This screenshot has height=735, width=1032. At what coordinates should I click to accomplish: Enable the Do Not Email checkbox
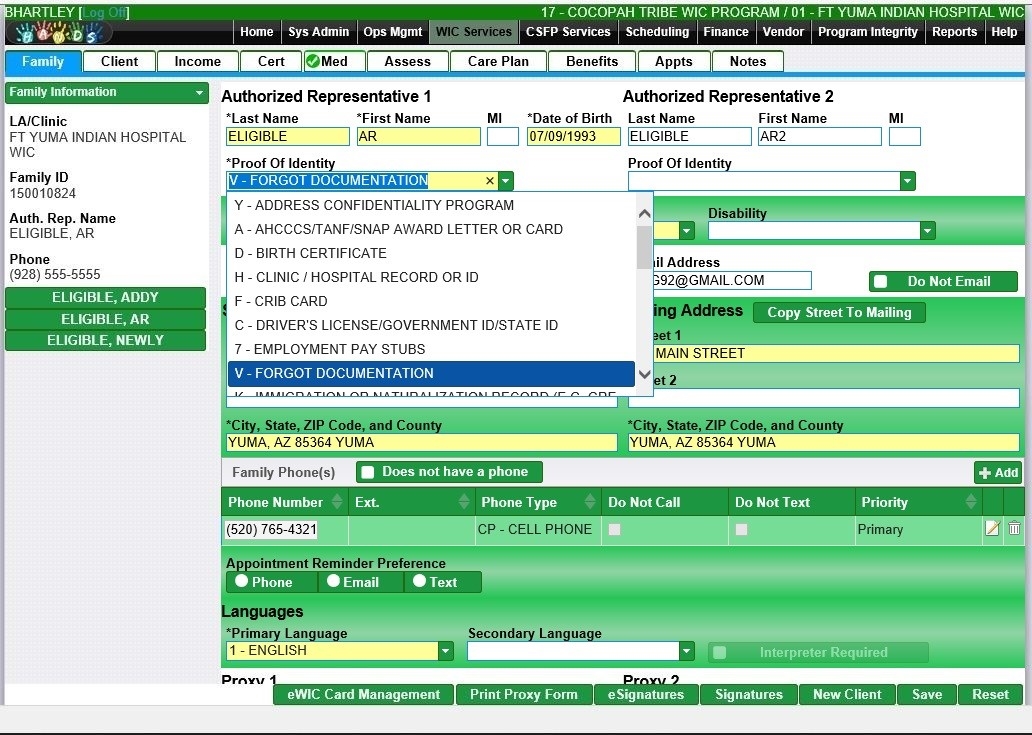pos(881,282)
